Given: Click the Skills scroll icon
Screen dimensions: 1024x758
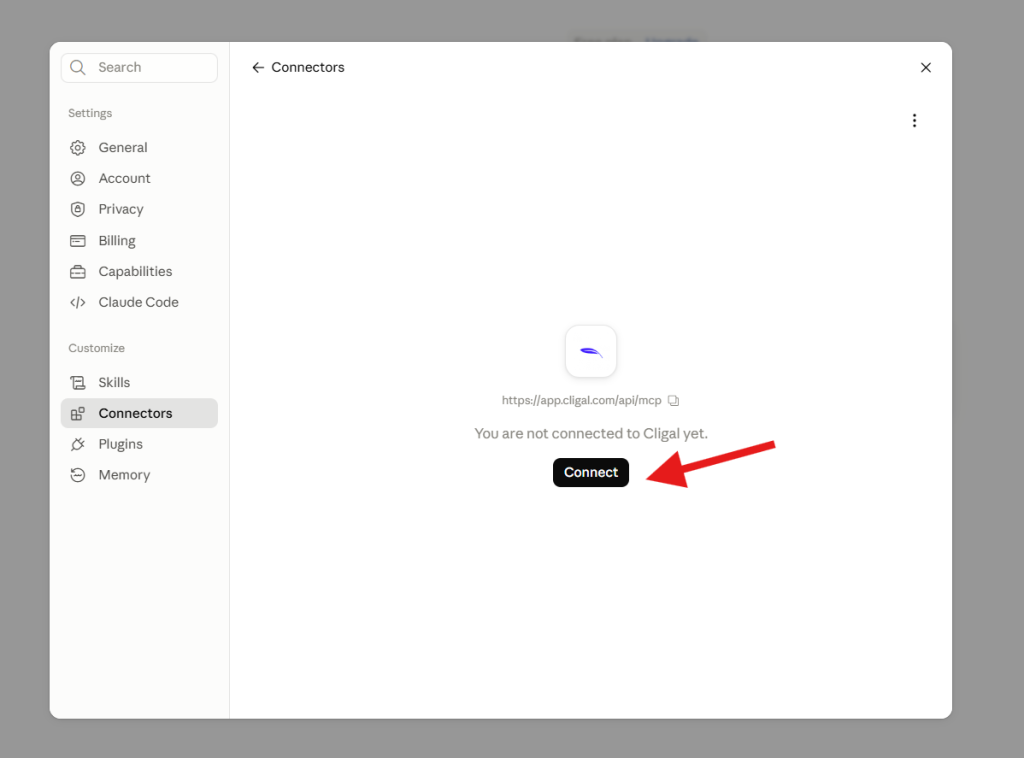Looking at the screenshot, I should (78, 383).
